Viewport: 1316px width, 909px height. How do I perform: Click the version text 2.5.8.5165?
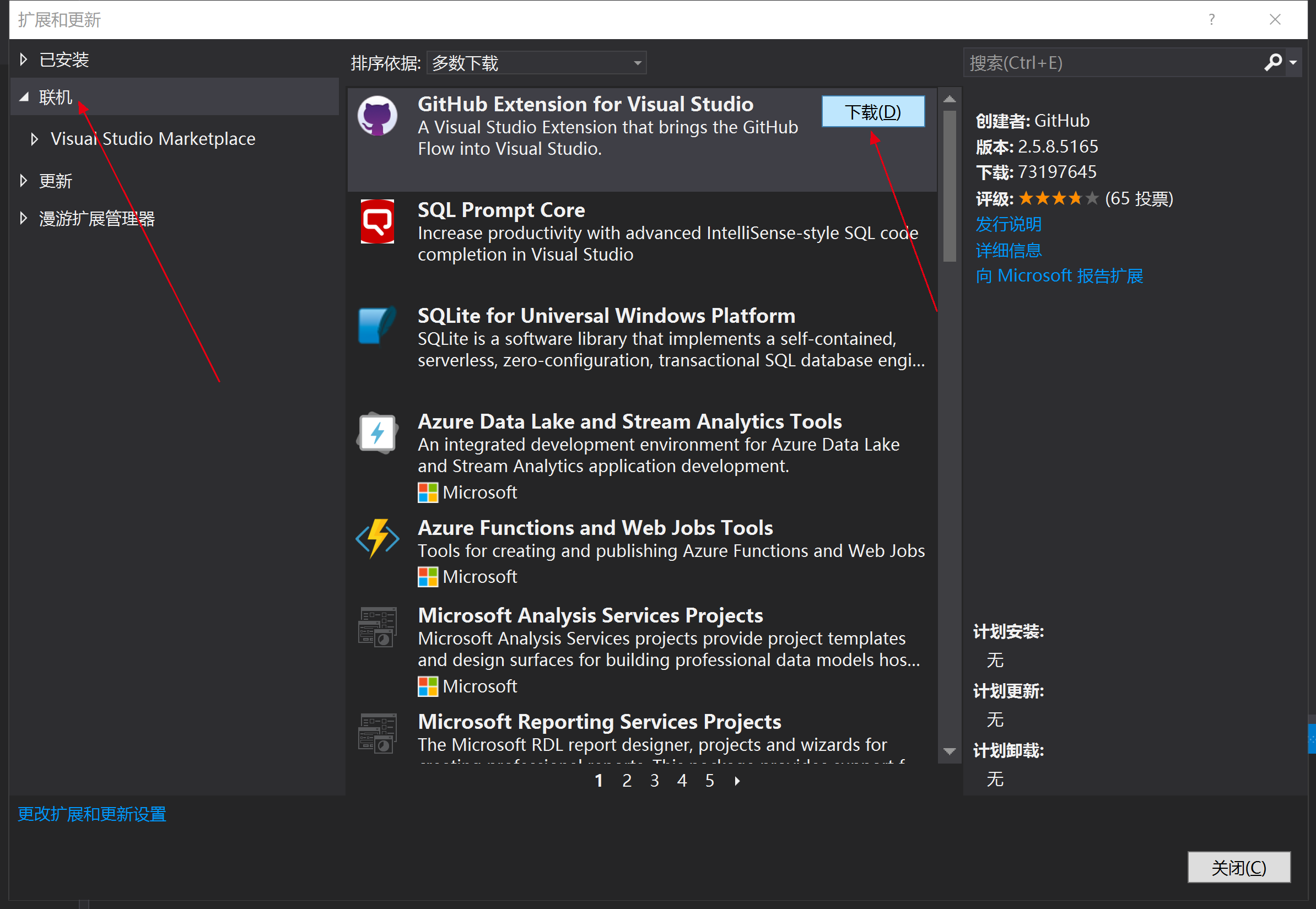coord(1058,147)
